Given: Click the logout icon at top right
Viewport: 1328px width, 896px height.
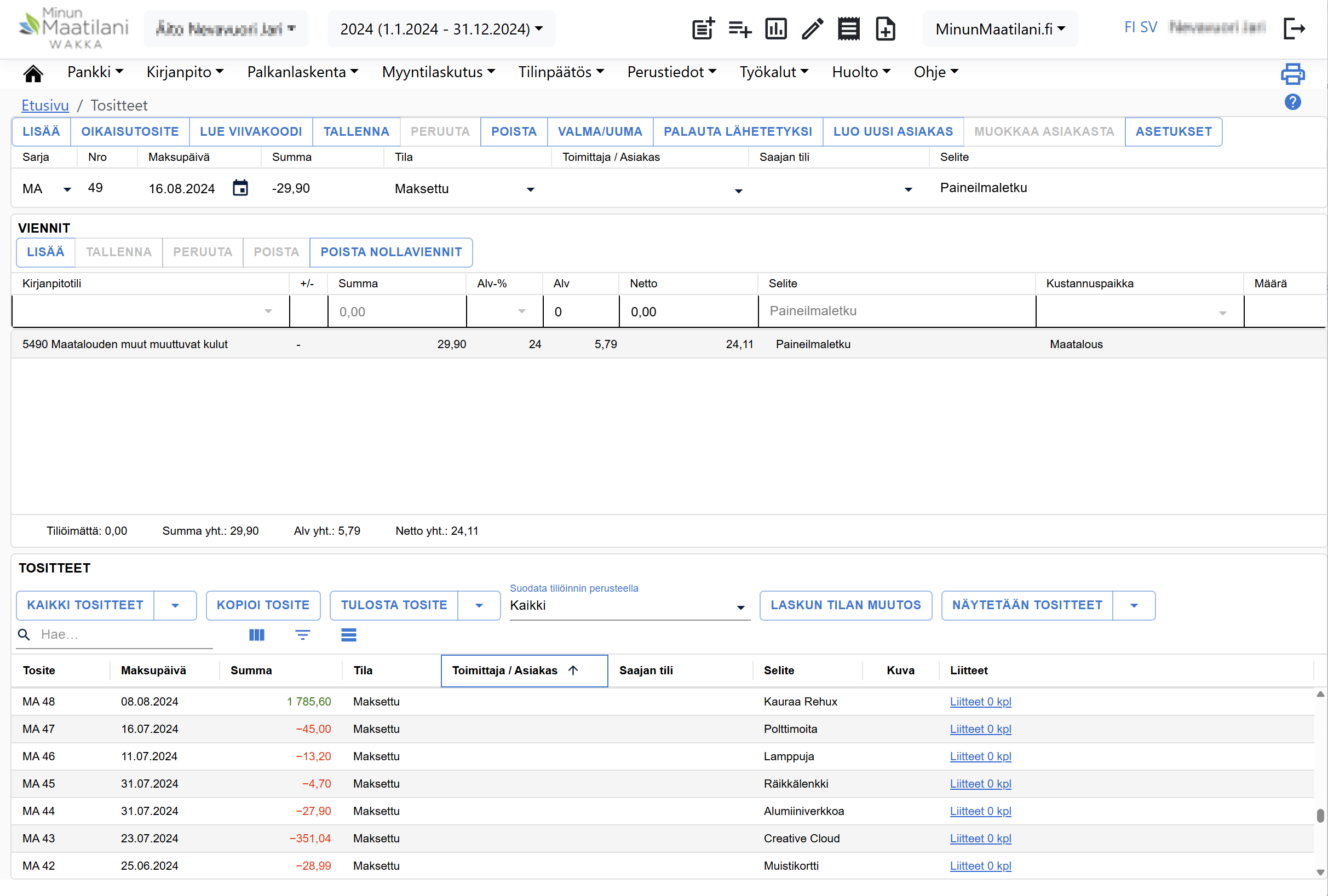Looking at the screenshot, I should pos(1293,28).
